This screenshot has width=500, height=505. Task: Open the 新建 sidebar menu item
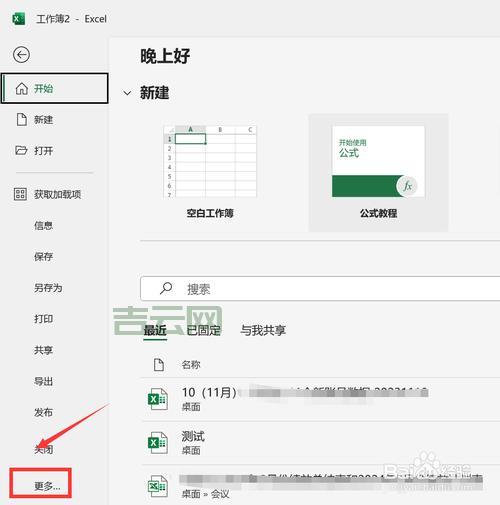43,120
